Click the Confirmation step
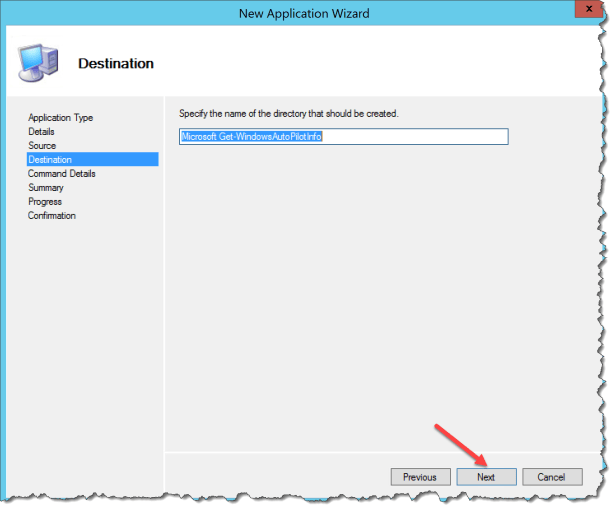Image resolution: width=616 pixels, height=511 pixels. pyautogui.click(x=51, y=215)
